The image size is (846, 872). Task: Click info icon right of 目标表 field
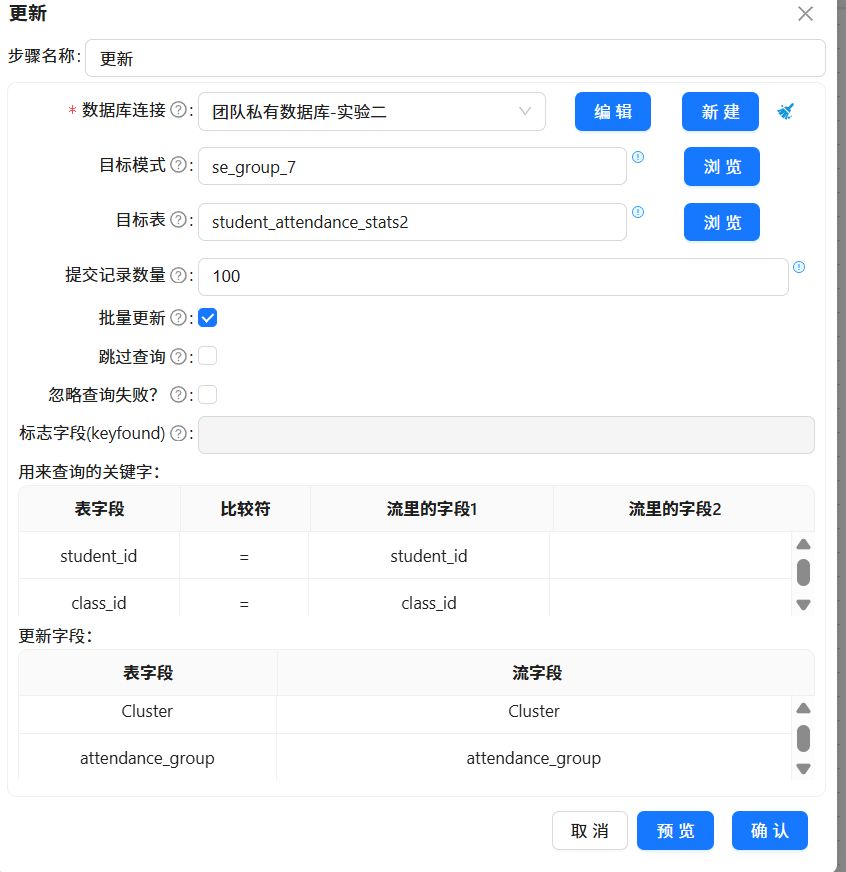coord(638,212)
